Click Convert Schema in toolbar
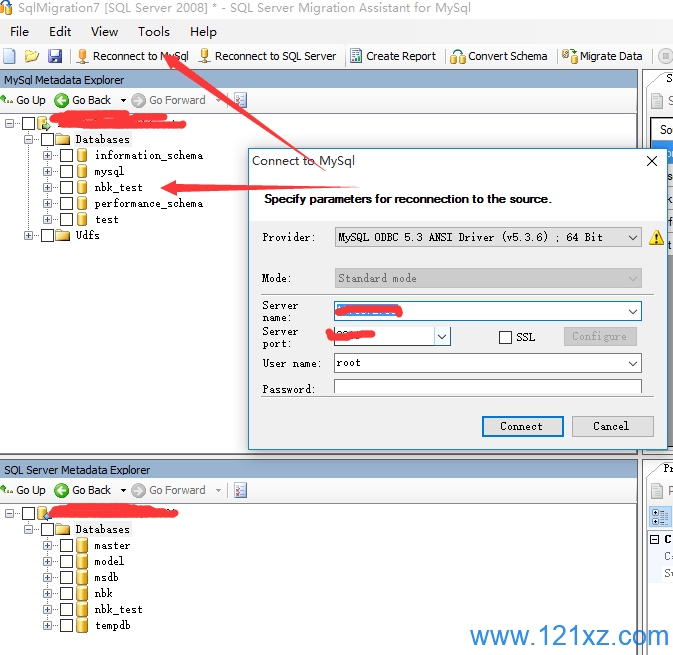 coord(499,56)
